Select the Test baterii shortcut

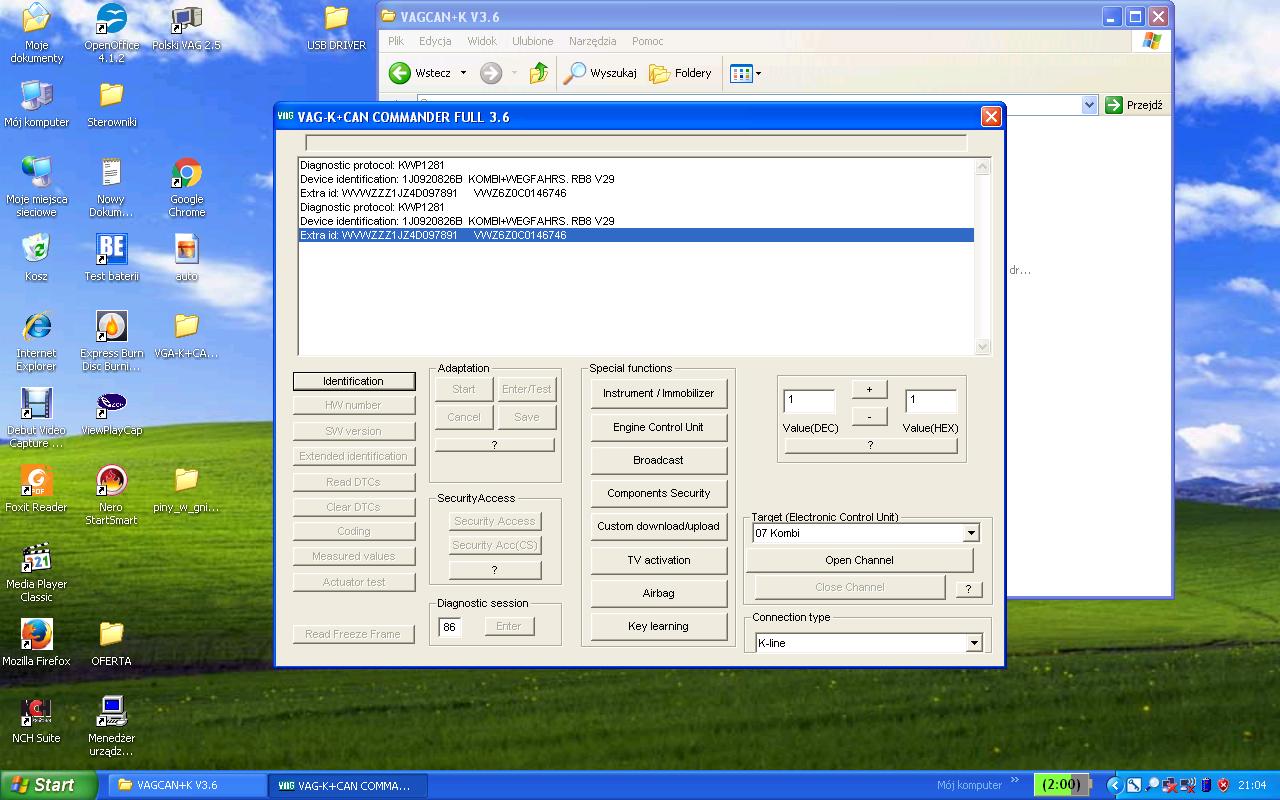(111, 258)
